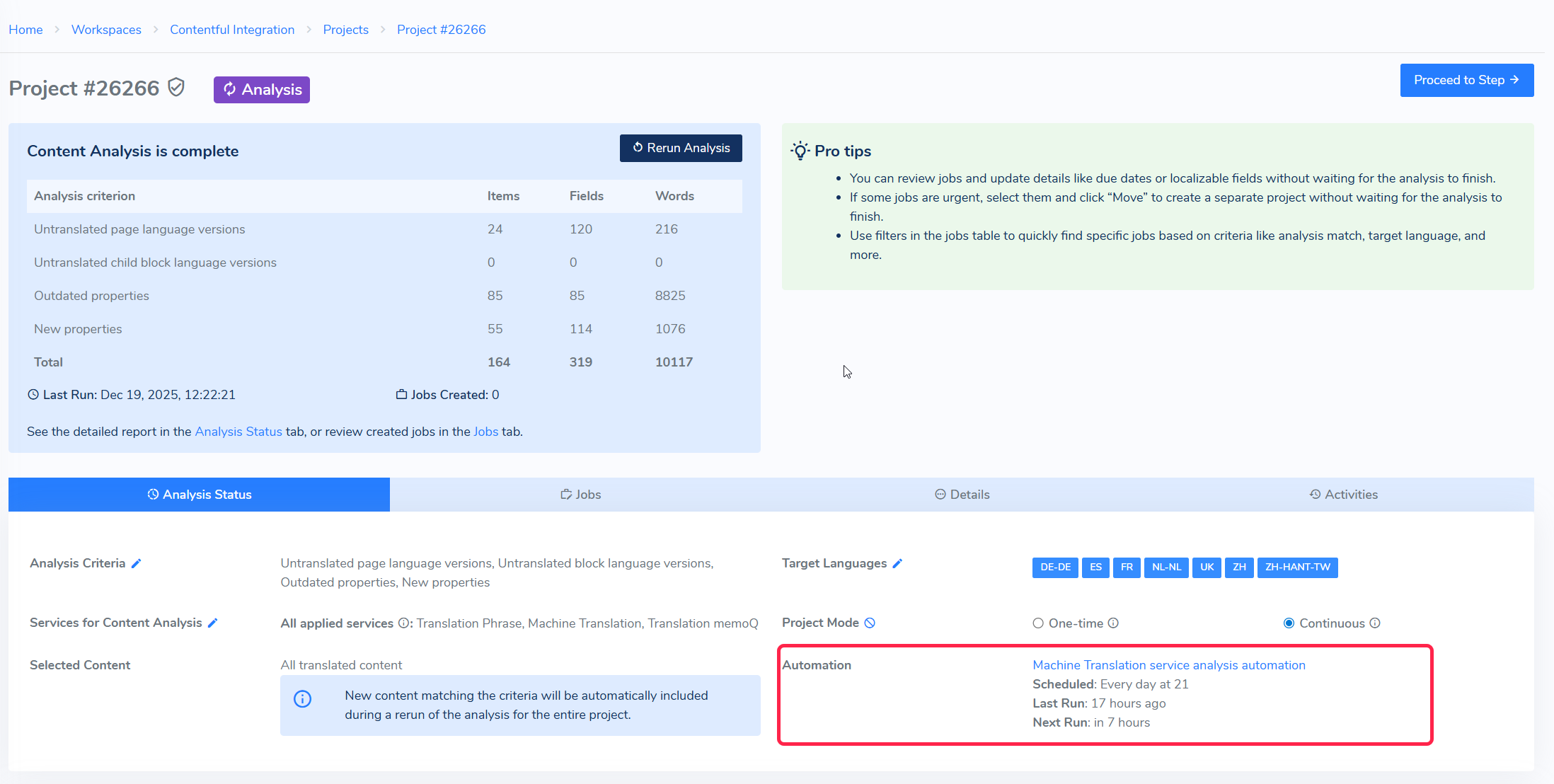
Task: Click the Project Mode disabled edit icon
Action: point(870,623)
